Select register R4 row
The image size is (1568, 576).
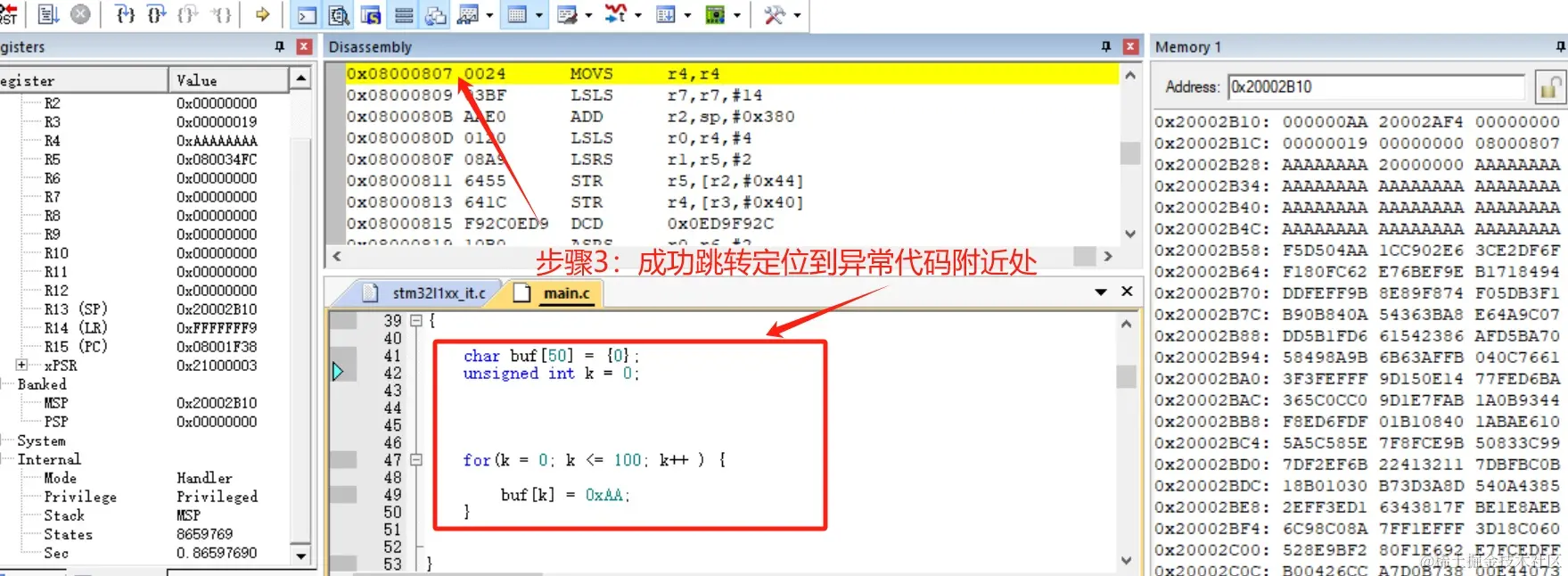click(x=152, y=141)
